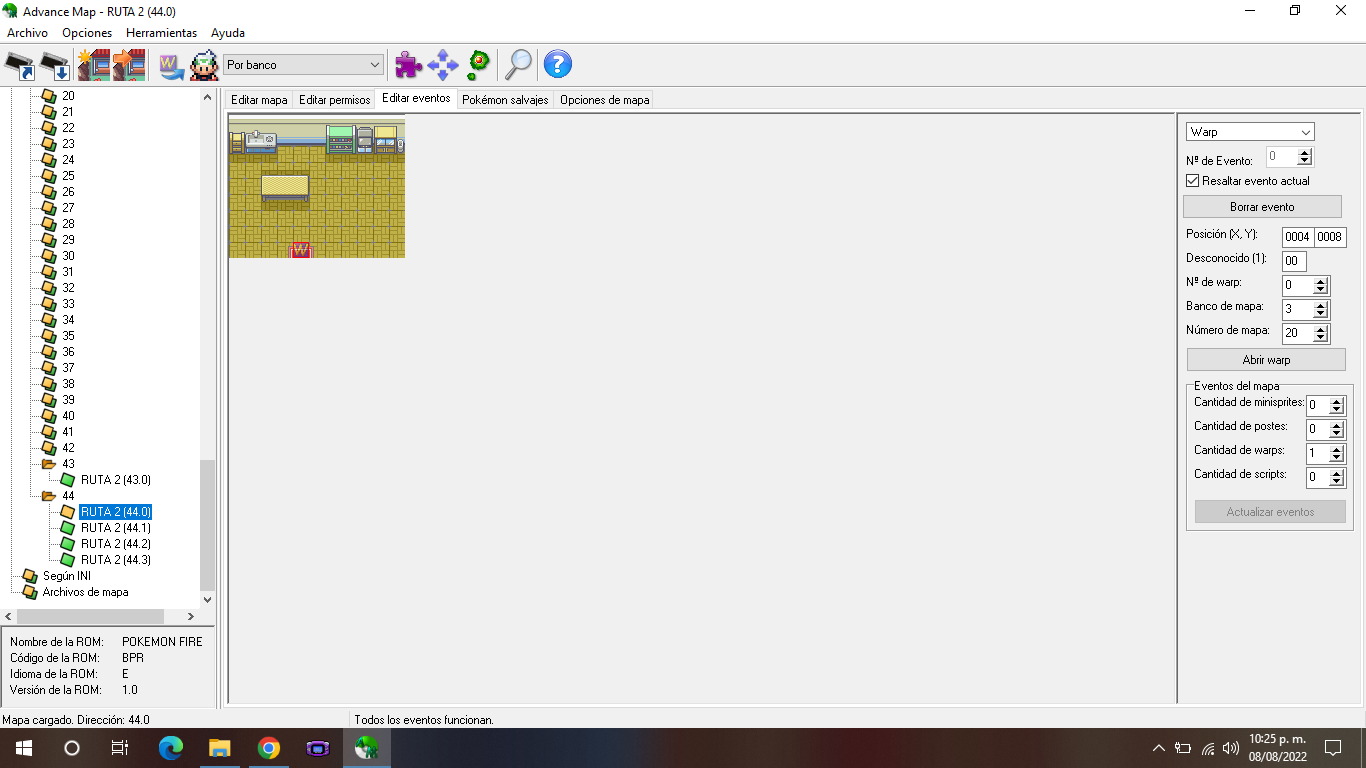
Task: Click the new map icon with sun
Action: tap(93, 65)
